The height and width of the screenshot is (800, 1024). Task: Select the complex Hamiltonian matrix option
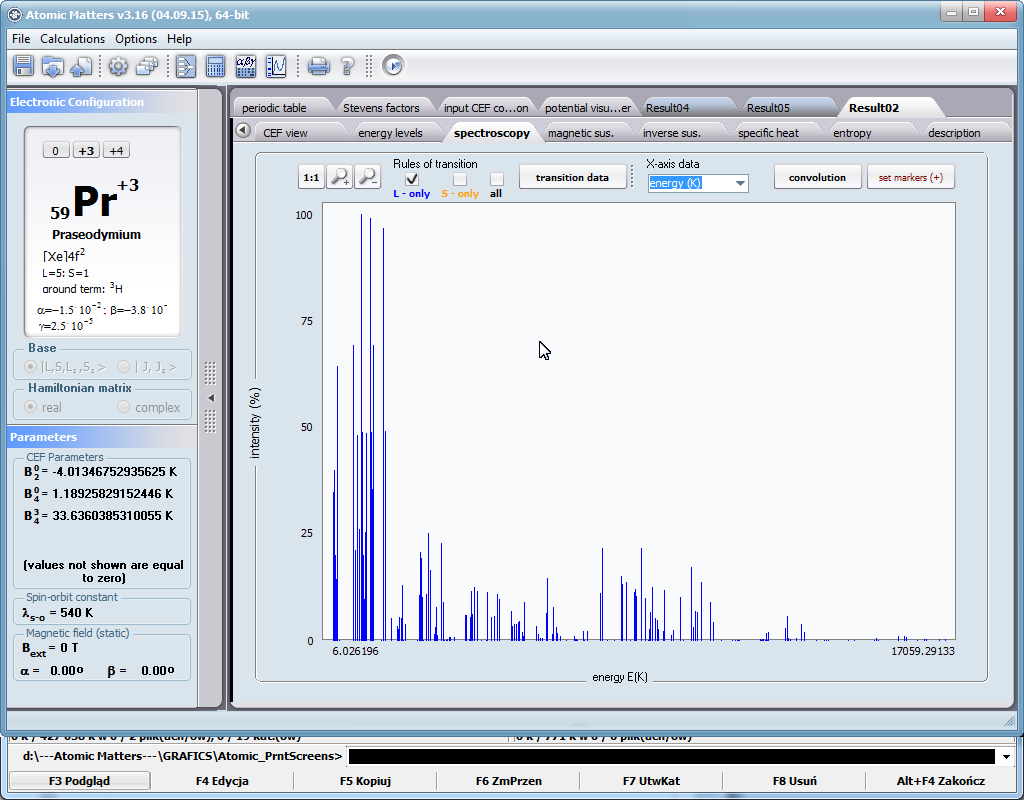[125, 407]
